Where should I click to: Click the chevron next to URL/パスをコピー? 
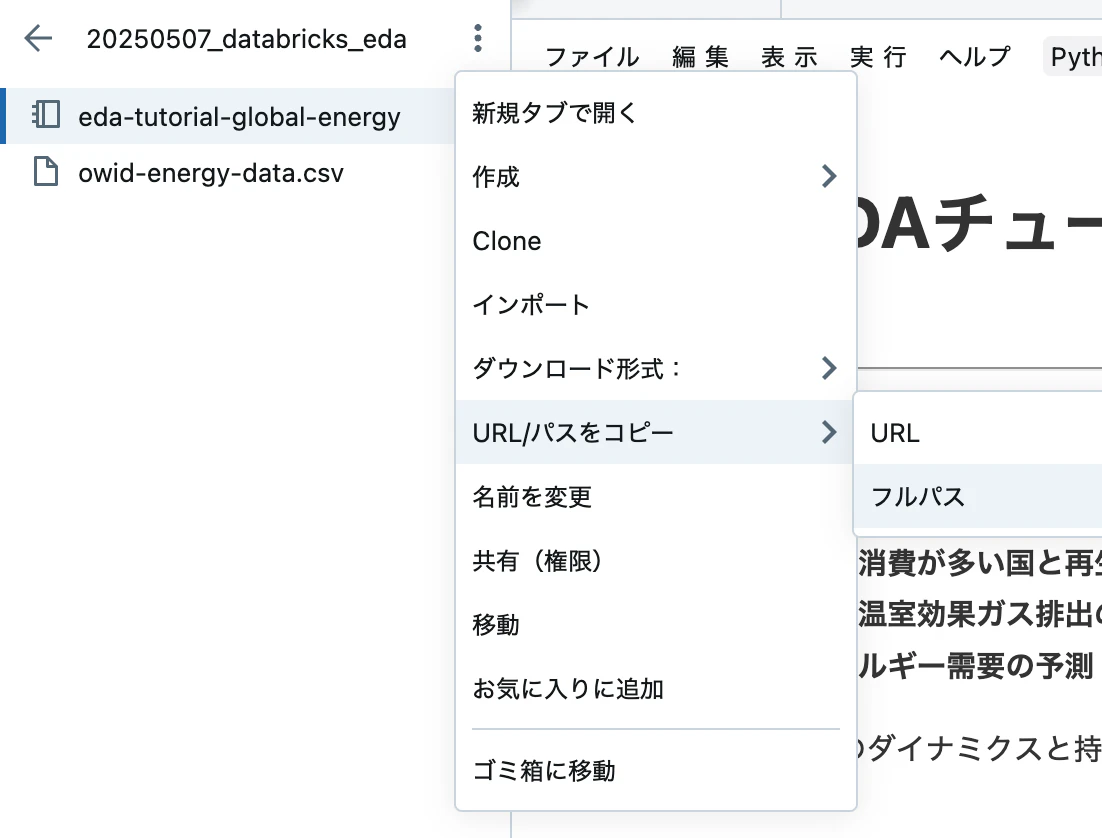[x=829, y=432]
